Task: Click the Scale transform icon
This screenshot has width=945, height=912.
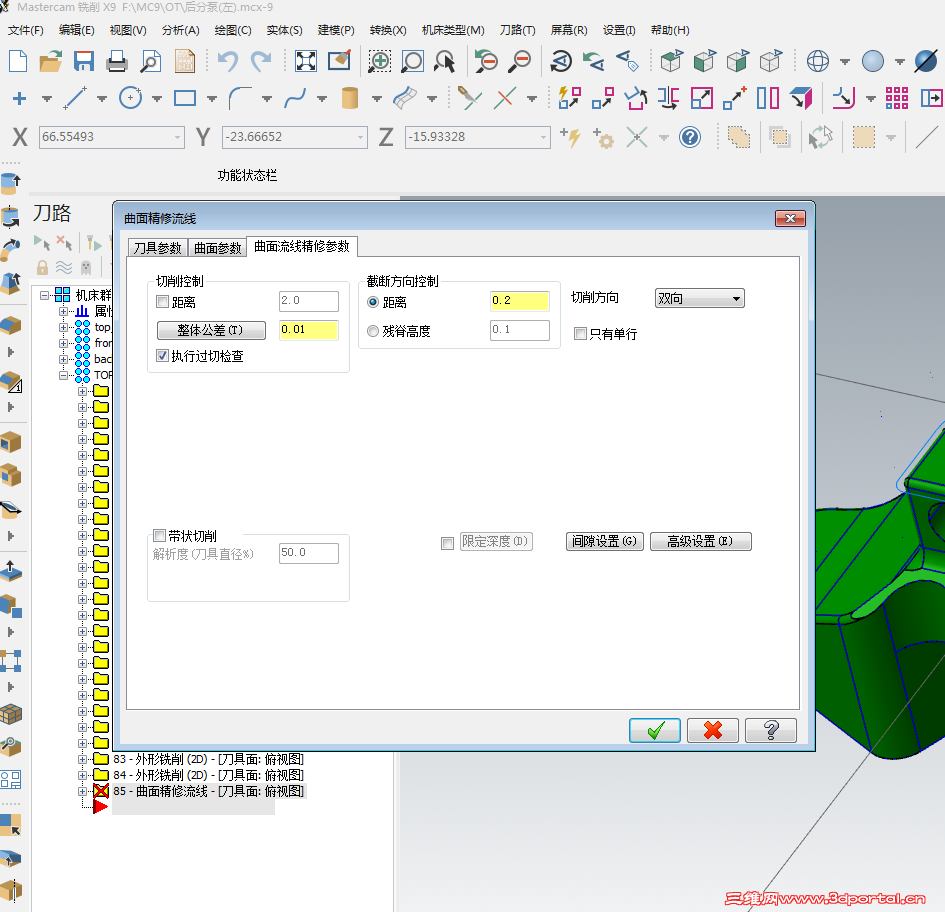Action: 702,98
